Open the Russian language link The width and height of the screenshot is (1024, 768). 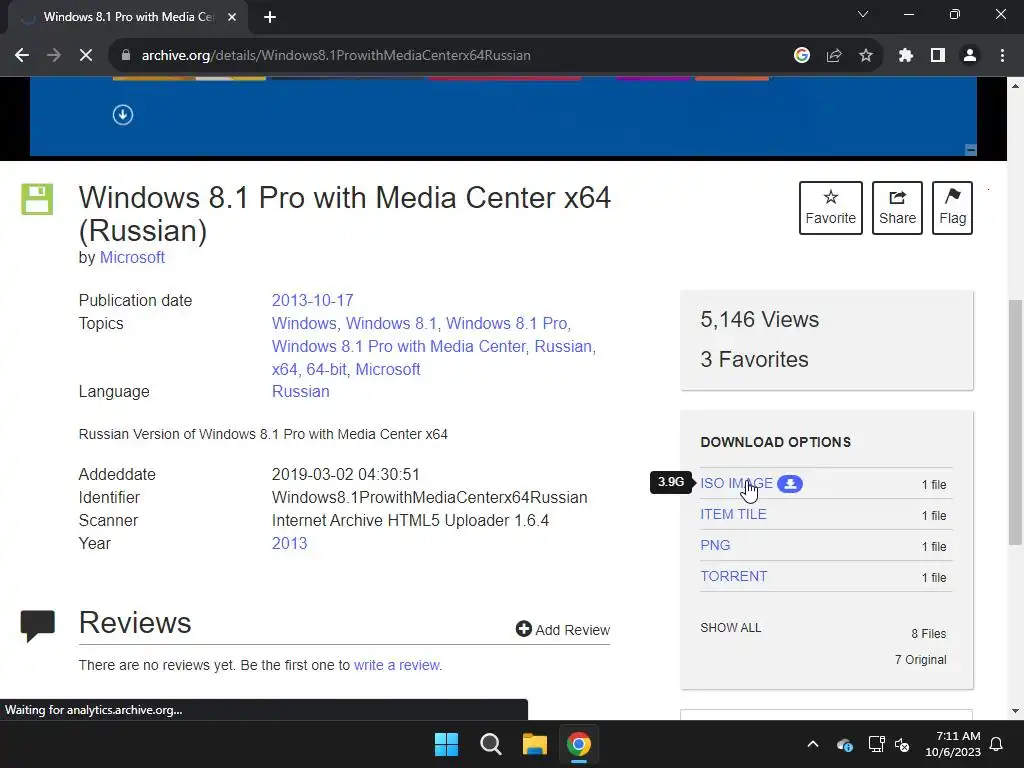tap(300, 391)
